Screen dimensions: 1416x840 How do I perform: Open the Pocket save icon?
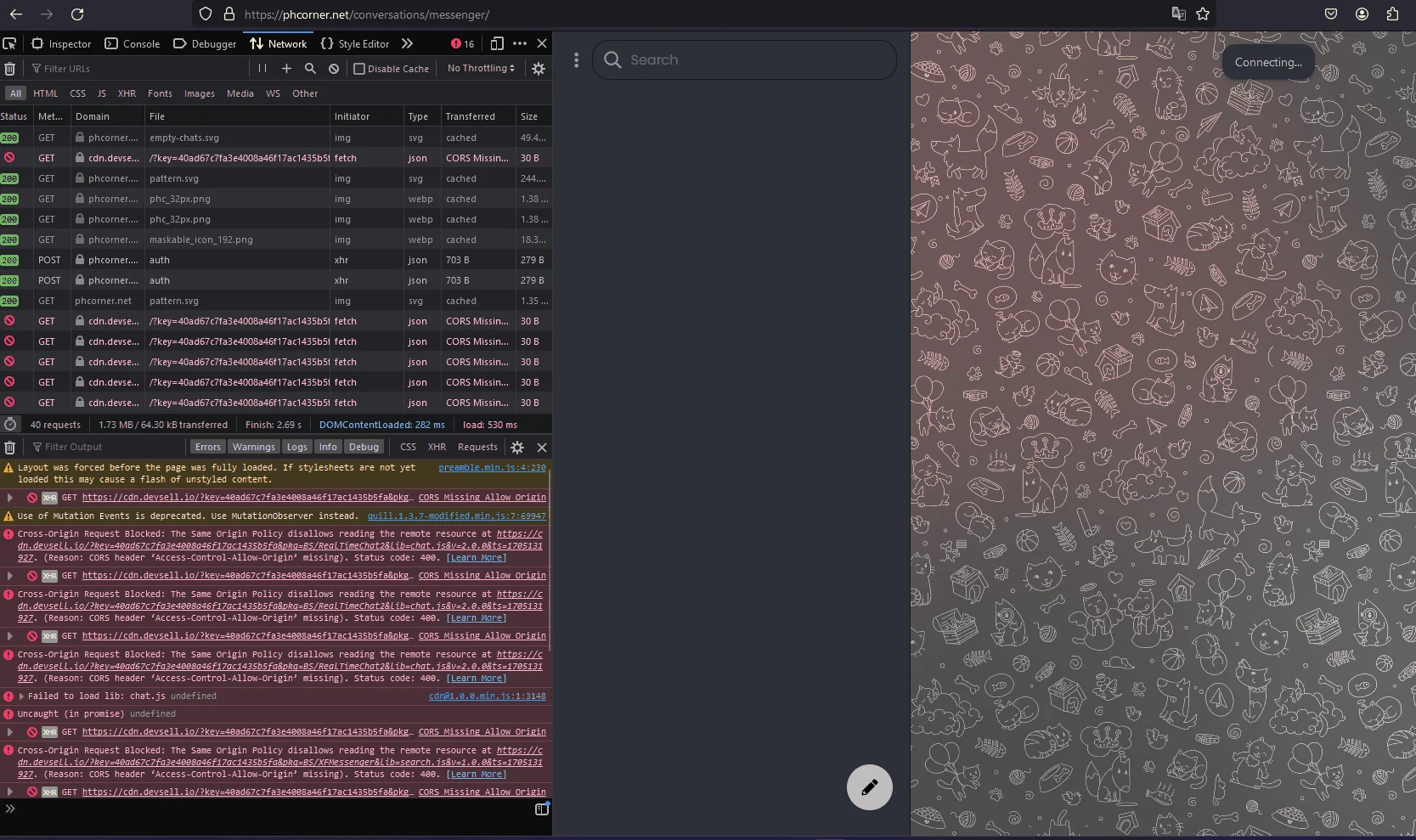point(1331,14)
